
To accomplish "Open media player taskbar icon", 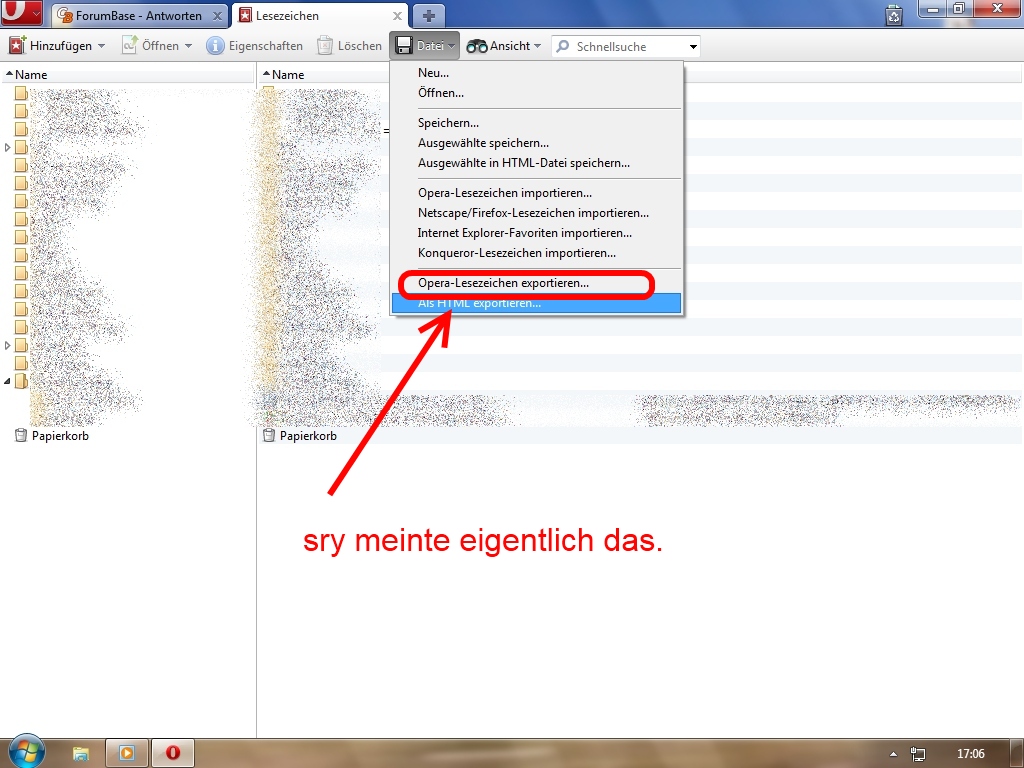I will click(127, 753).
